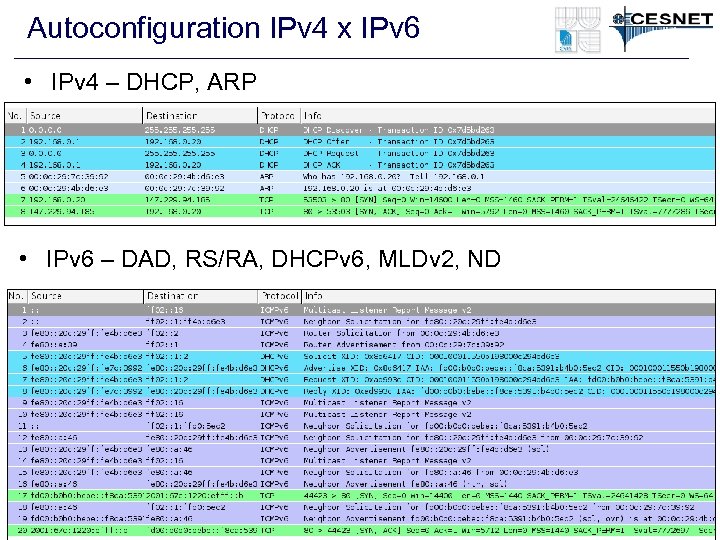
Task: Sort IPv4 capture by Protocol column header
Action: (x=279, y=116)
